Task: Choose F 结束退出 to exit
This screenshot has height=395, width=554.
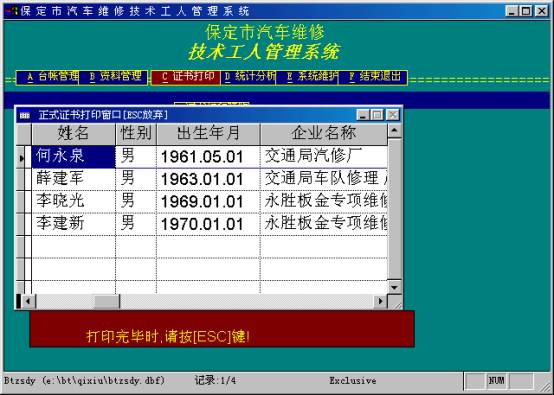Action: tap(373, 77)
